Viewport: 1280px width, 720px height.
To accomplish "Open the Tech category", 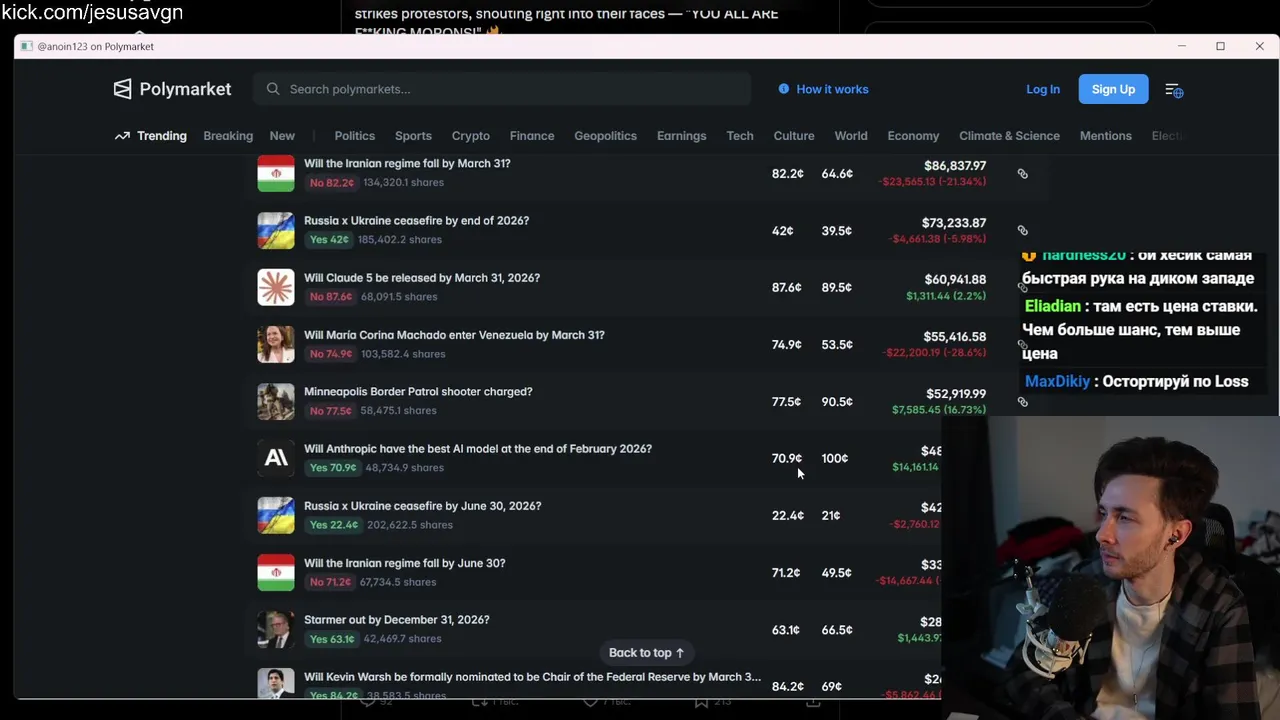I will pos(740,136).
